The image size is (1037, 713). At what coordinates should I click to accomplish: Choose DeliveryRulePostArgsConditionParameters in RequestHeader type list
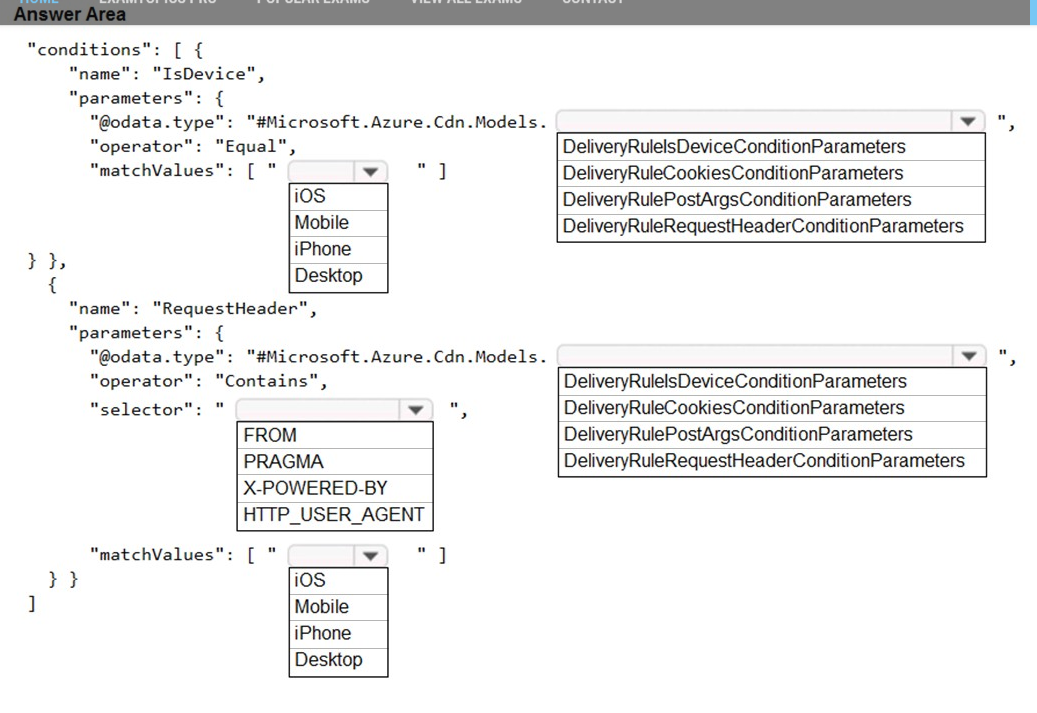pos(772,435)
